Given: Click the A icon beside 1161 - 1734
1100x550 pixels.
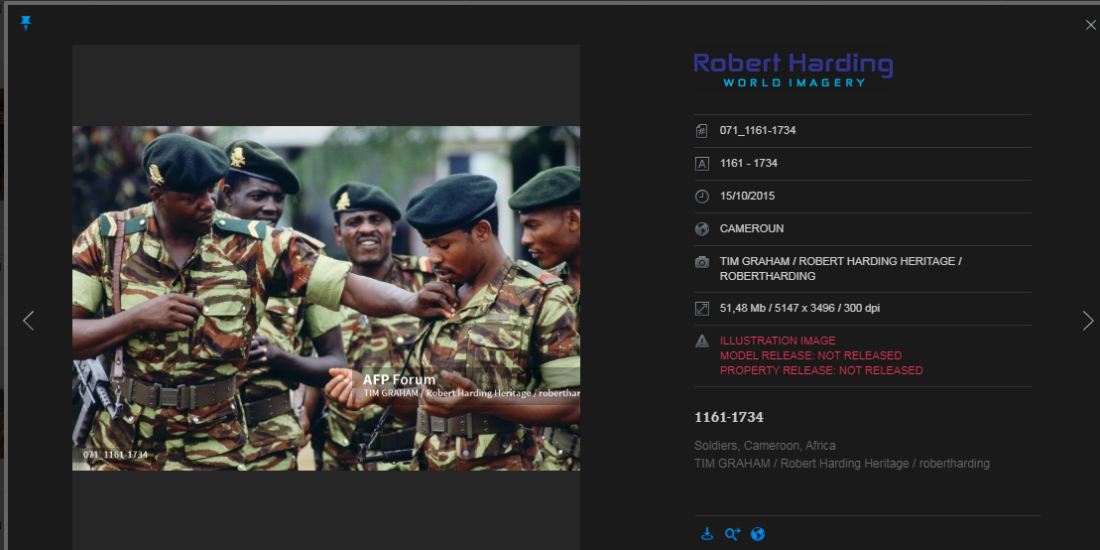Looking at the screenshot, I should pos(702,163).
